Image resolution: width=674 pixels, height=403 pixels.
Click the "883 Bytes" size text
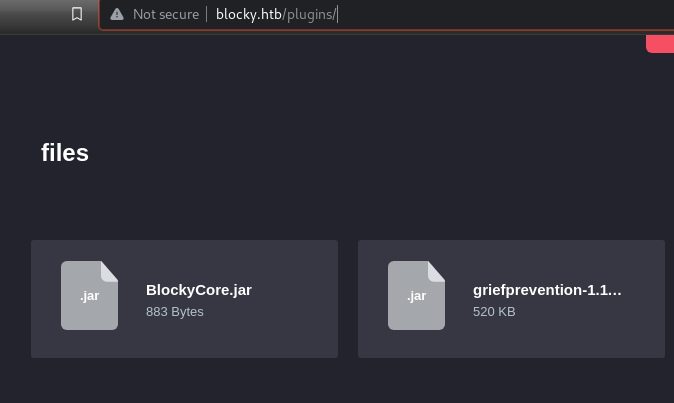(x=175, y=311)
